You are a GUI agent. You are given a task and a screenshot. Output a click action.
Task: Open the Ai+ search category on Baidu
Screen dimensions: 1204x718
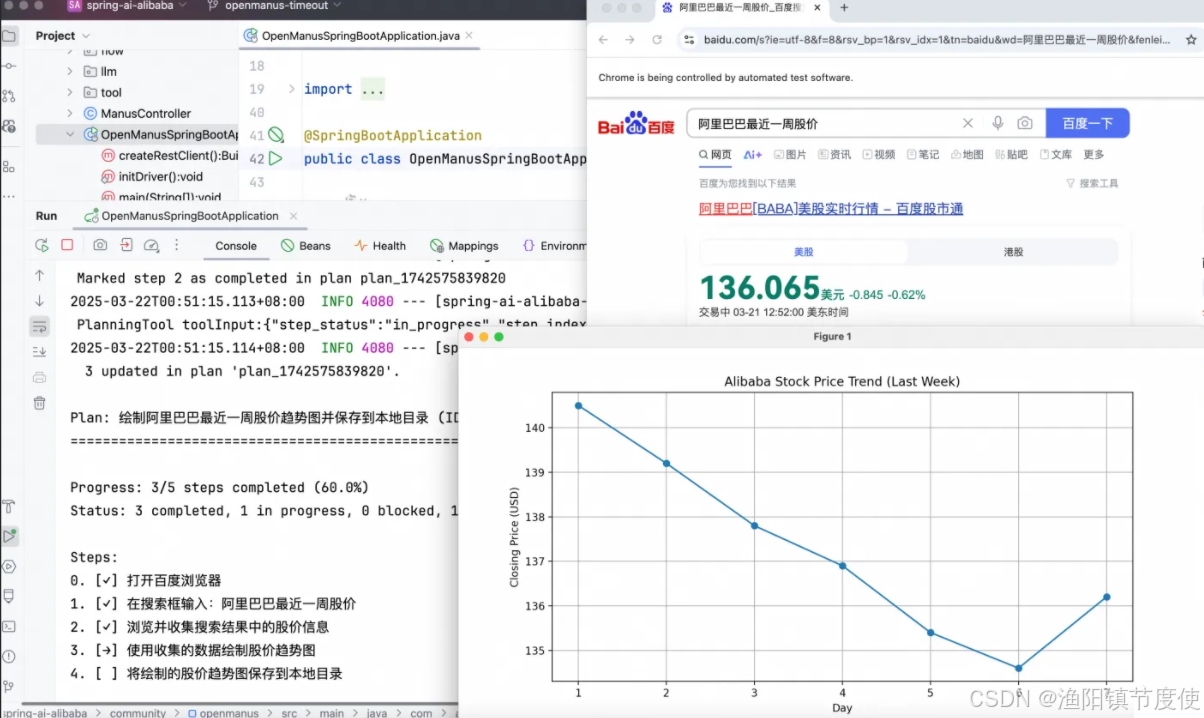[x=753, y=155]
